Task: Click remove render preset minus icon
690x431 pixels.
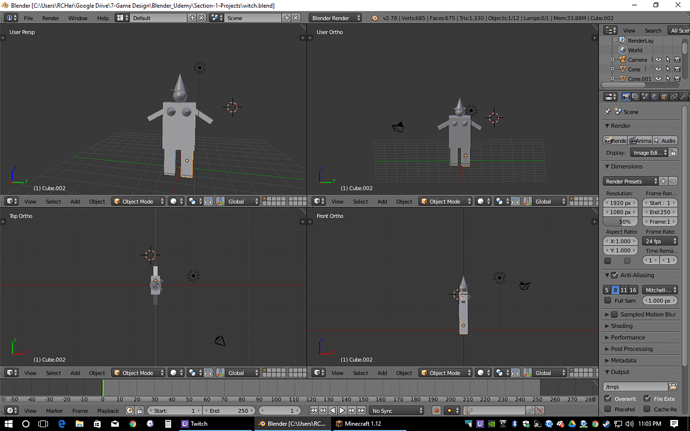Action: 673,181
